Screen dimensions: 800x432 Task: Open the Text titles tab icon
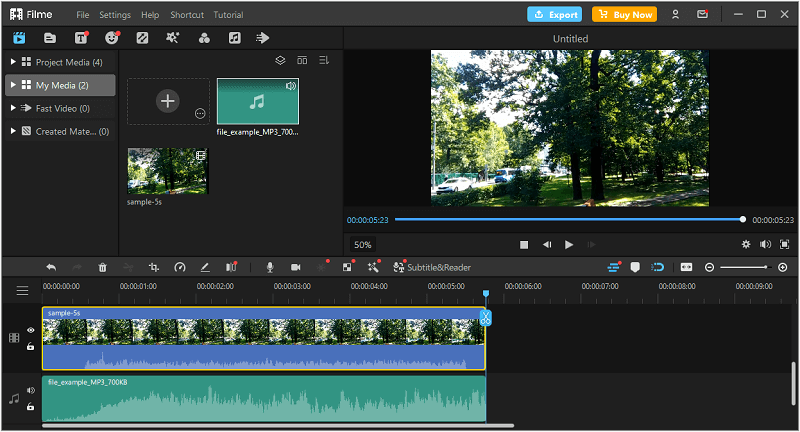81,38
